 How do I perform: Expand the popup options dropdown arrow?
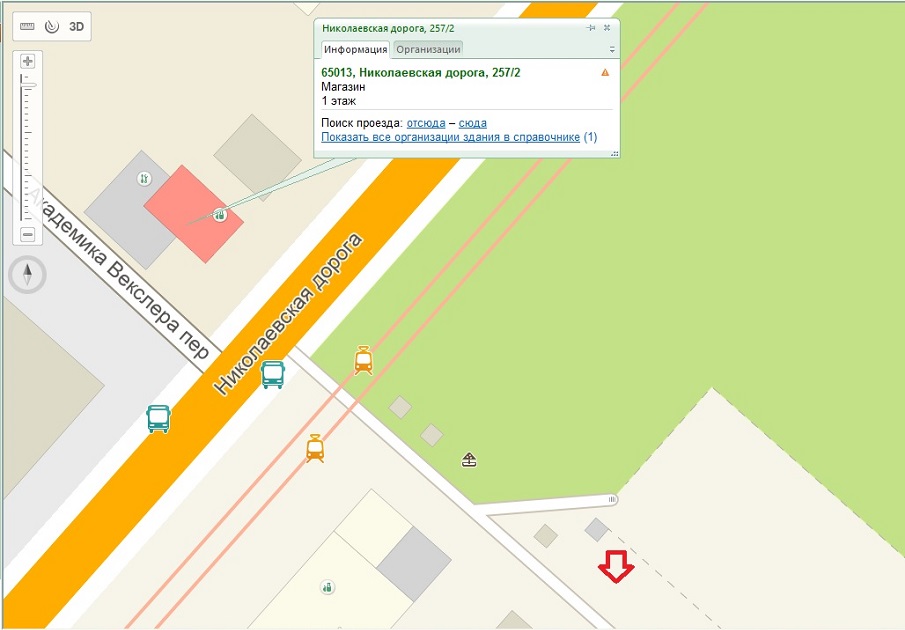coord(612,49)
